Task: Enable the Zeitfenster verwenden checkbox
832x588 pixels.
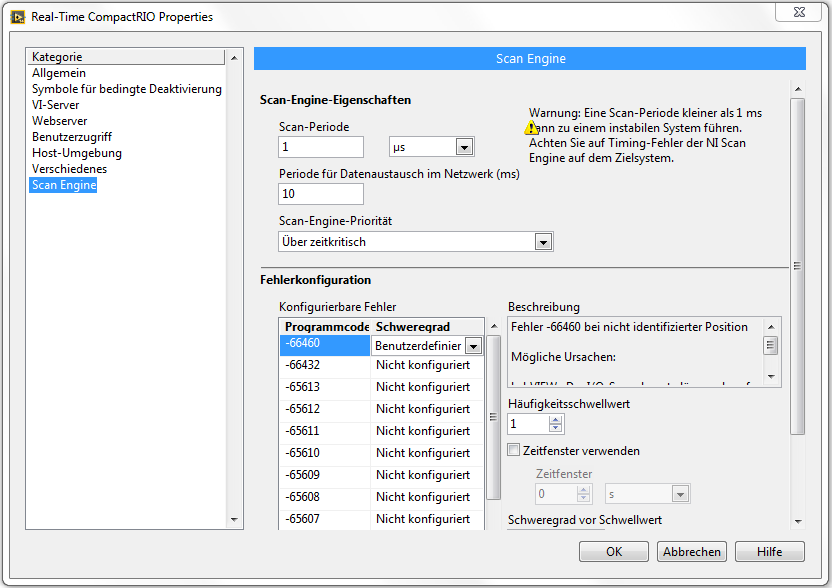Action: click(515, 451)
